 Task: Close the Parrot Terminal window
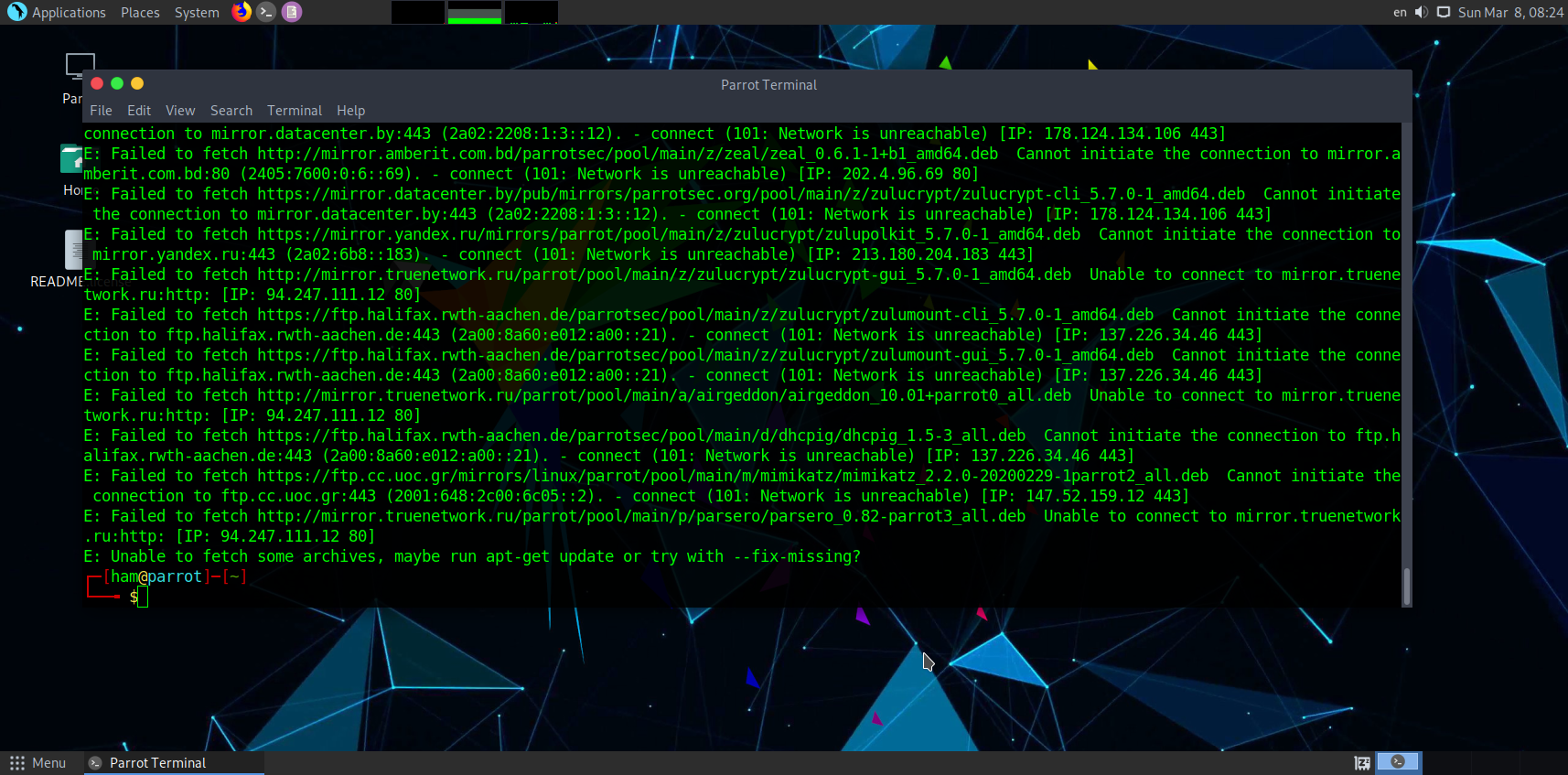coord(97,83)
